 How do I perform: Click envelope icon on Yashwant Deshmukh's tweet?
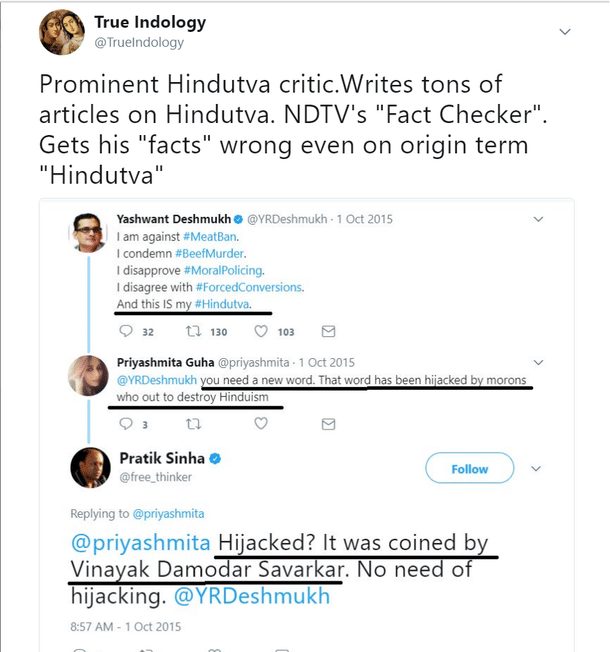coord(328,332)
